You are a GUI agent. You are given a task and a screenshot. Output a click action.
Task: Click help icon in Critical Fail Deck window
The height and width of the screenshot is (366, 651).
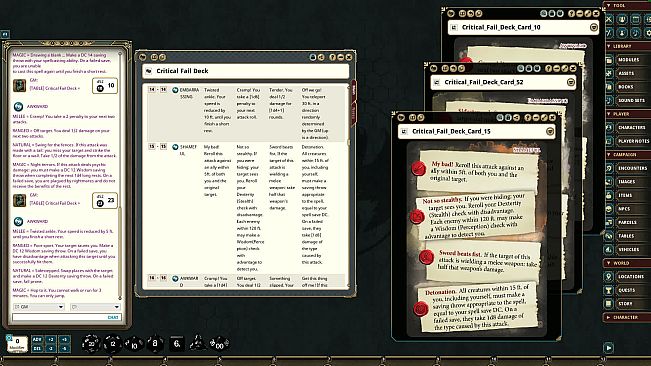click(332, 57)
